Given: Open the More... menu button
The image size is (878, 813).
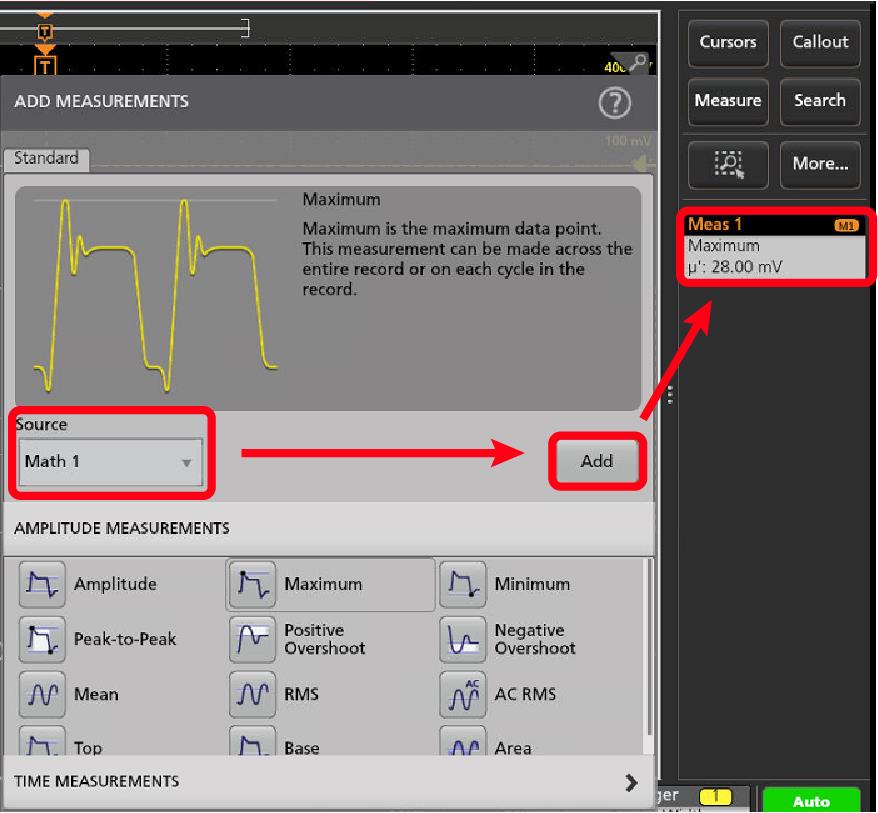Looking at the screenshot, I should click(820, 162).
